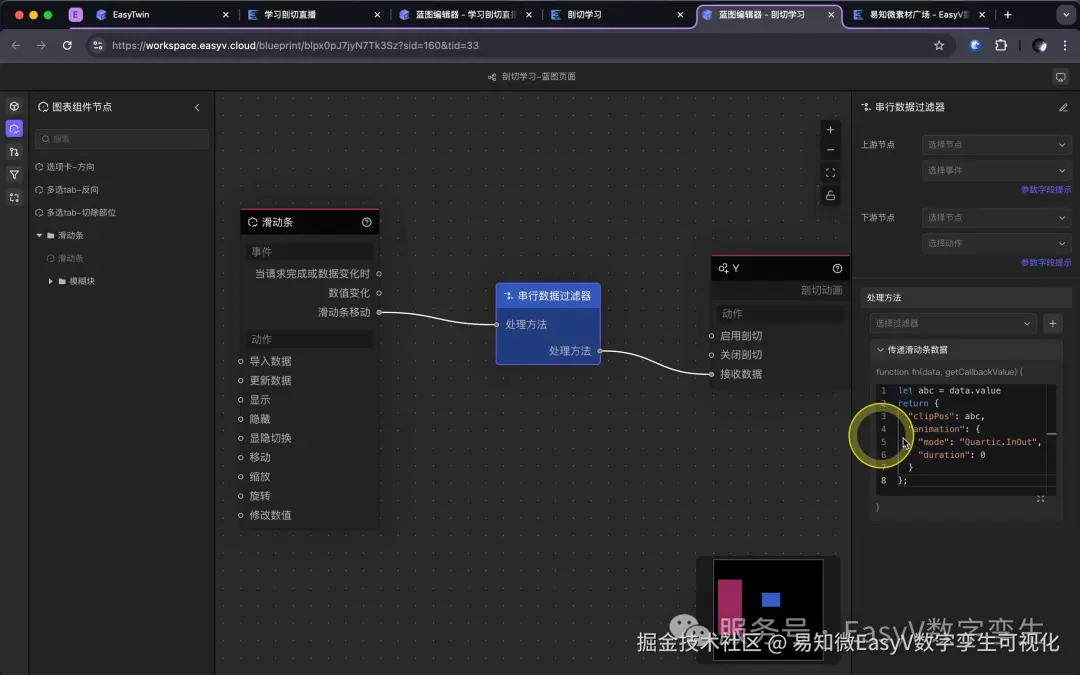Select the 串行数据过滤器 node header

pos(548,296)
